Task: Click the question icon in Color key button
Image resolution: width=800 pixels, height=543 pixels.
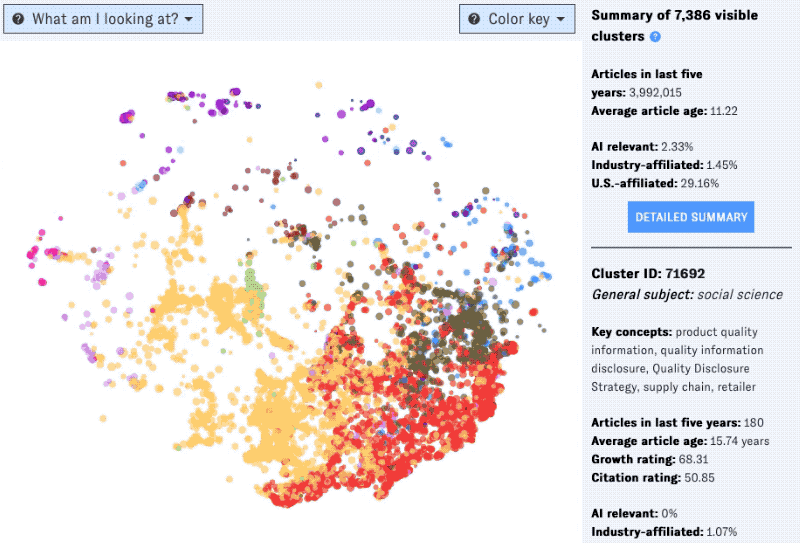Action: (x=474, y=19)
